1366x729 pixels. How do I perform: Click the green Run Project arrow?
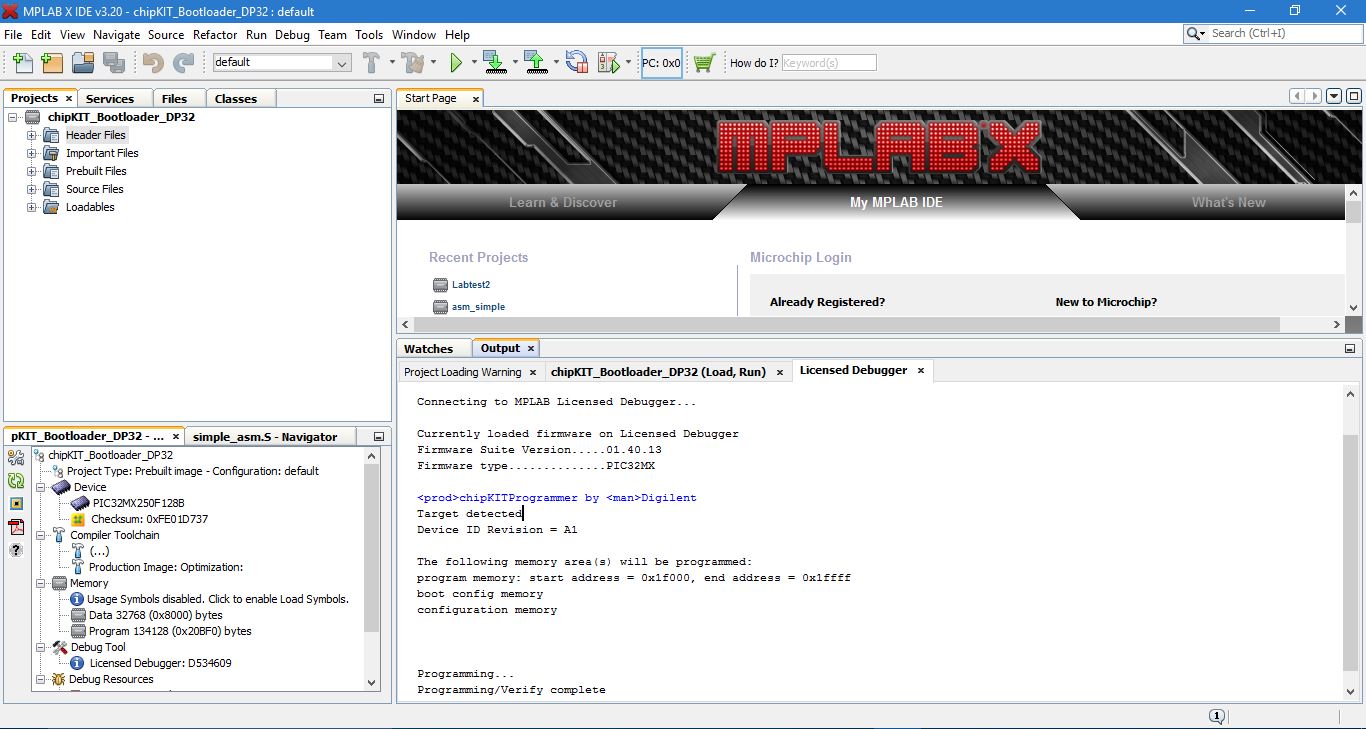pyautogui.click(x=456, y=63)
